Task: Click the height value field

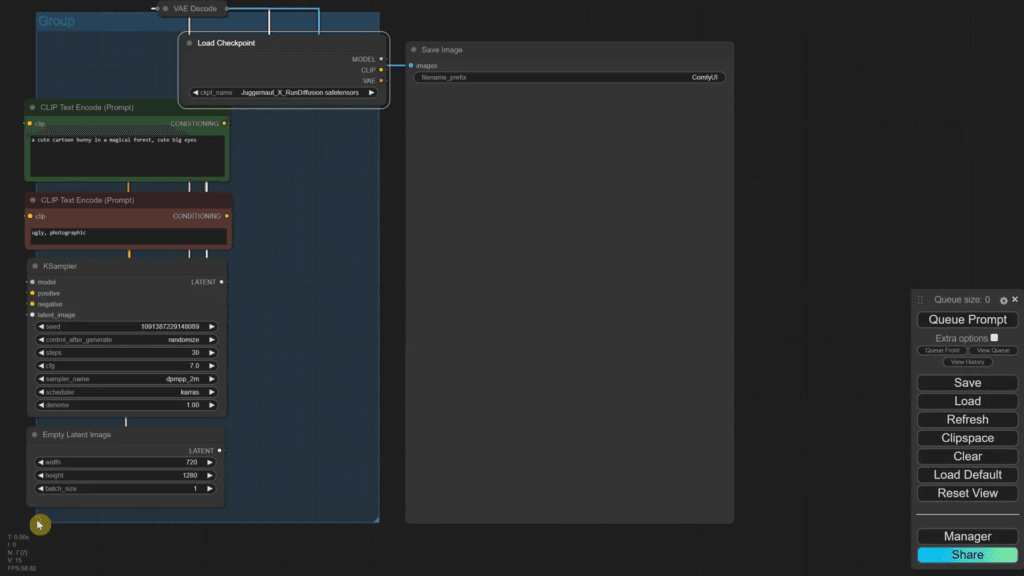Action: click(x=125, y=475)
